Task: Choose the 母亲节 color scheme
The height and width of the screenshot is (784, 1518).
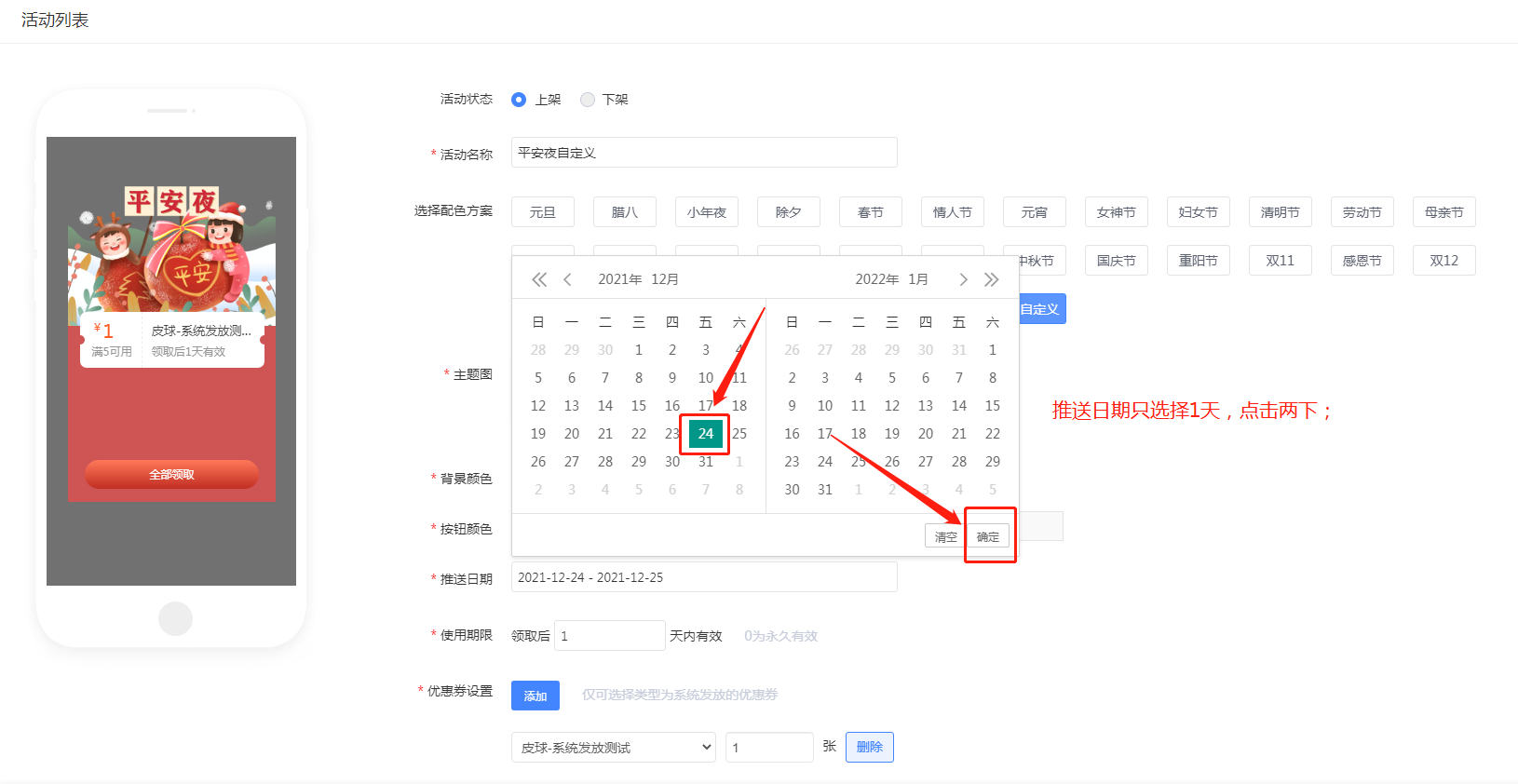Action: tap(1444, 212)
